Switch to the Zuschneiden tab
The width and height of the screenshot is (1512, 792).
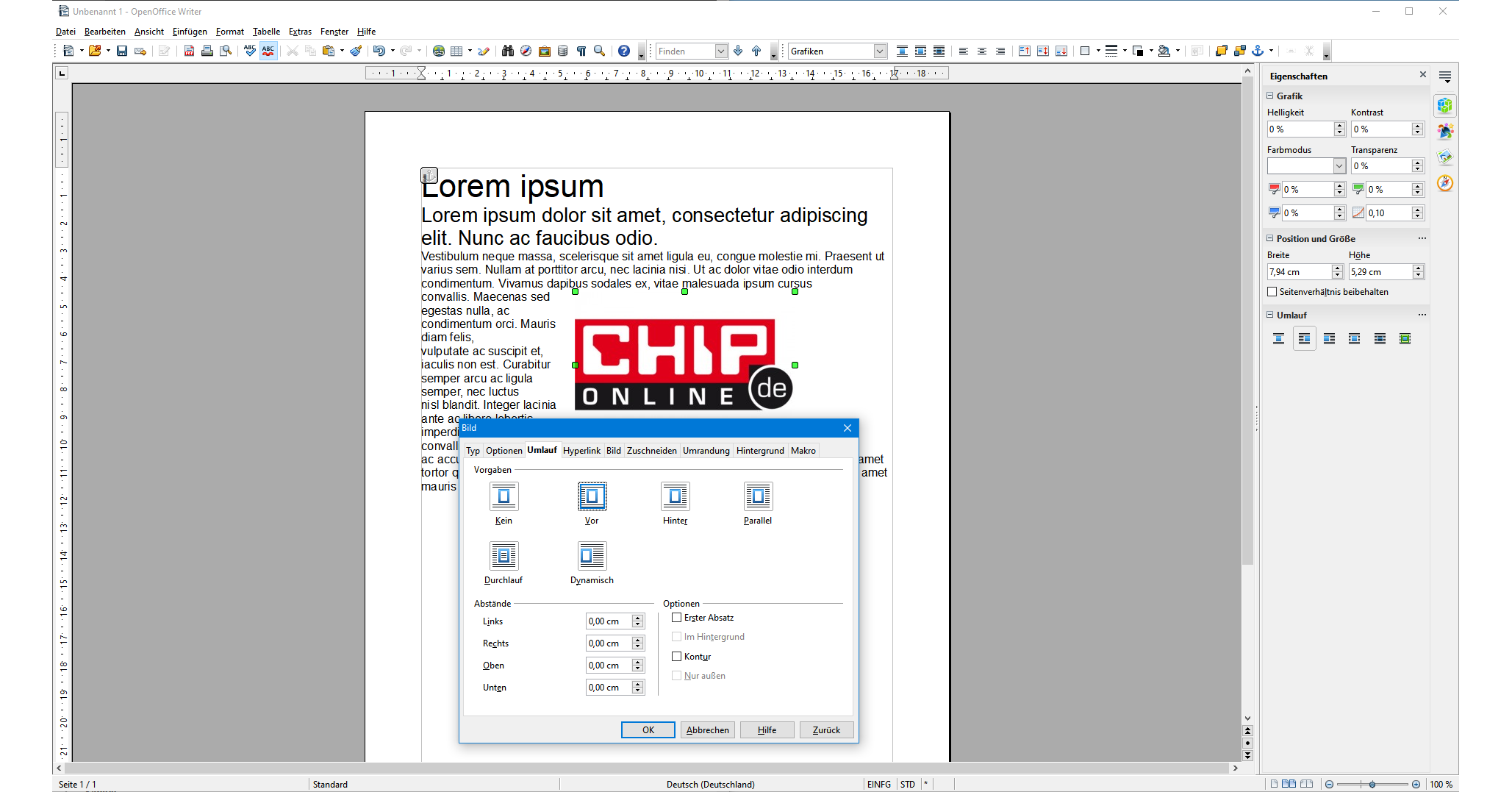651,451
